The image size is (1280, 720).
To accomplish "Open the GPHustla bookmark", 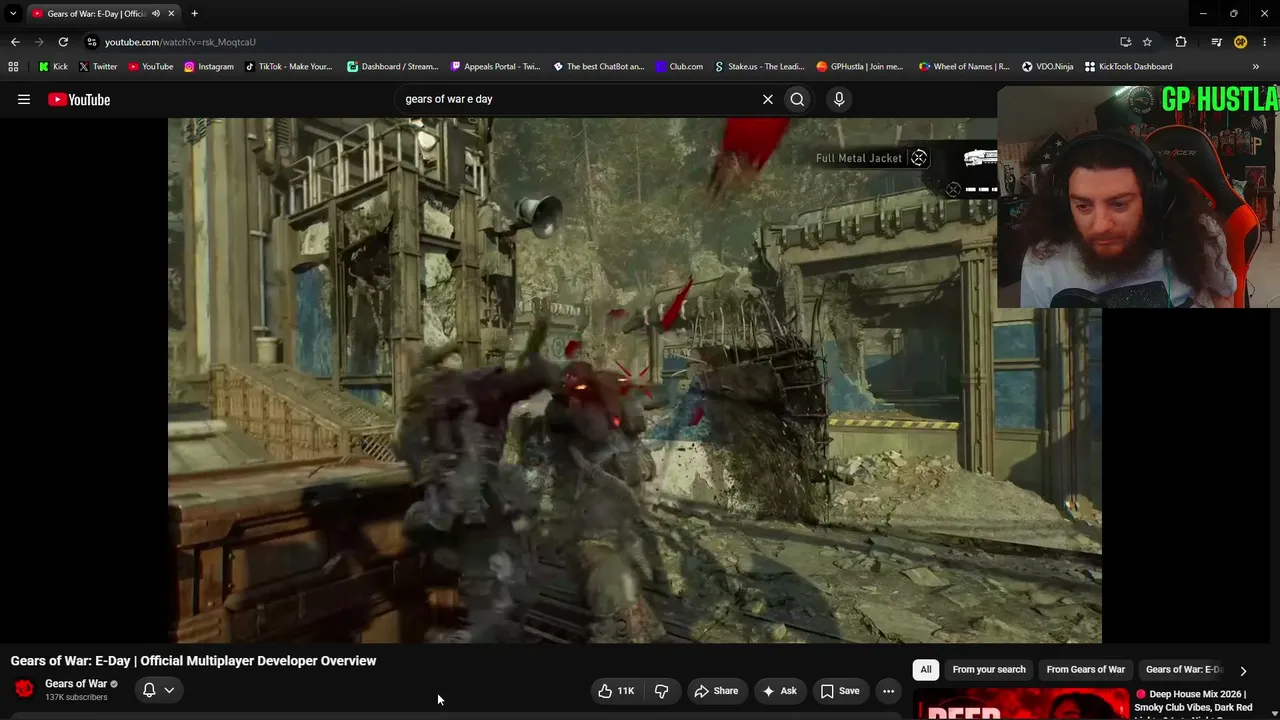I will tap(860, 67).
